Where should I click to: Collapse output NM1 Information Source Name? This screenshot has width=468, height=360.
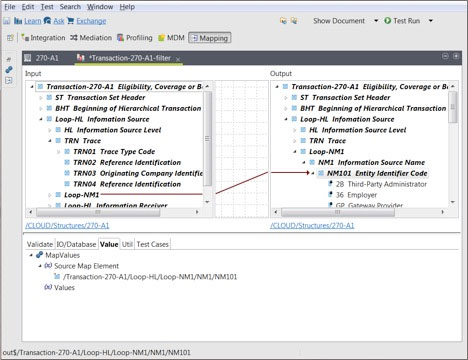(x=304, y=163)
